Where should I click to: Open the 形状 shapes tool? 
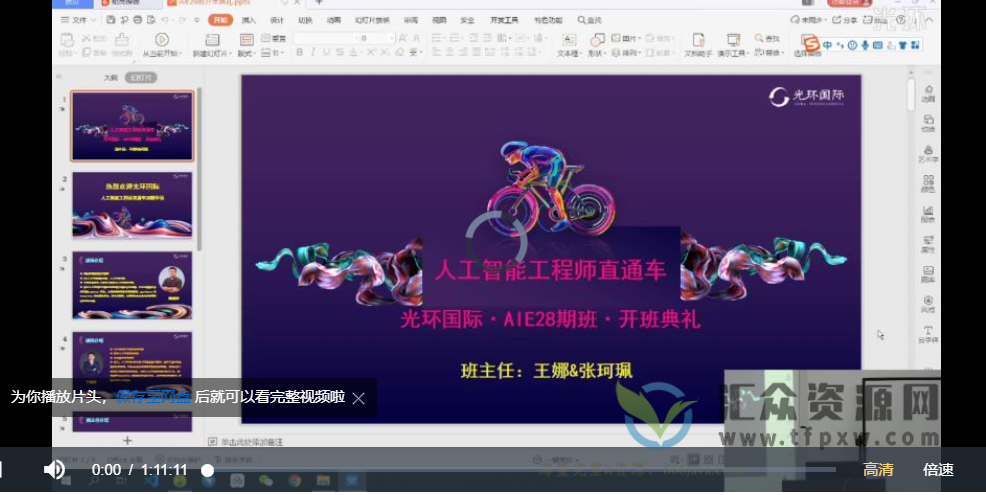[x=596, y=44]
